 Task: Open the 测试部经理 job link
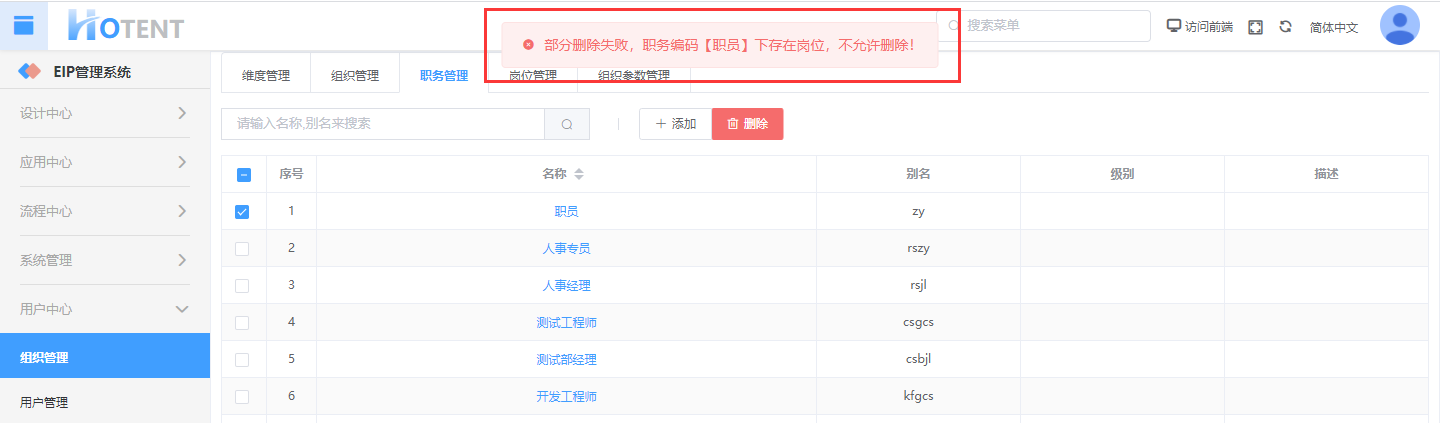tap(566, 360)
